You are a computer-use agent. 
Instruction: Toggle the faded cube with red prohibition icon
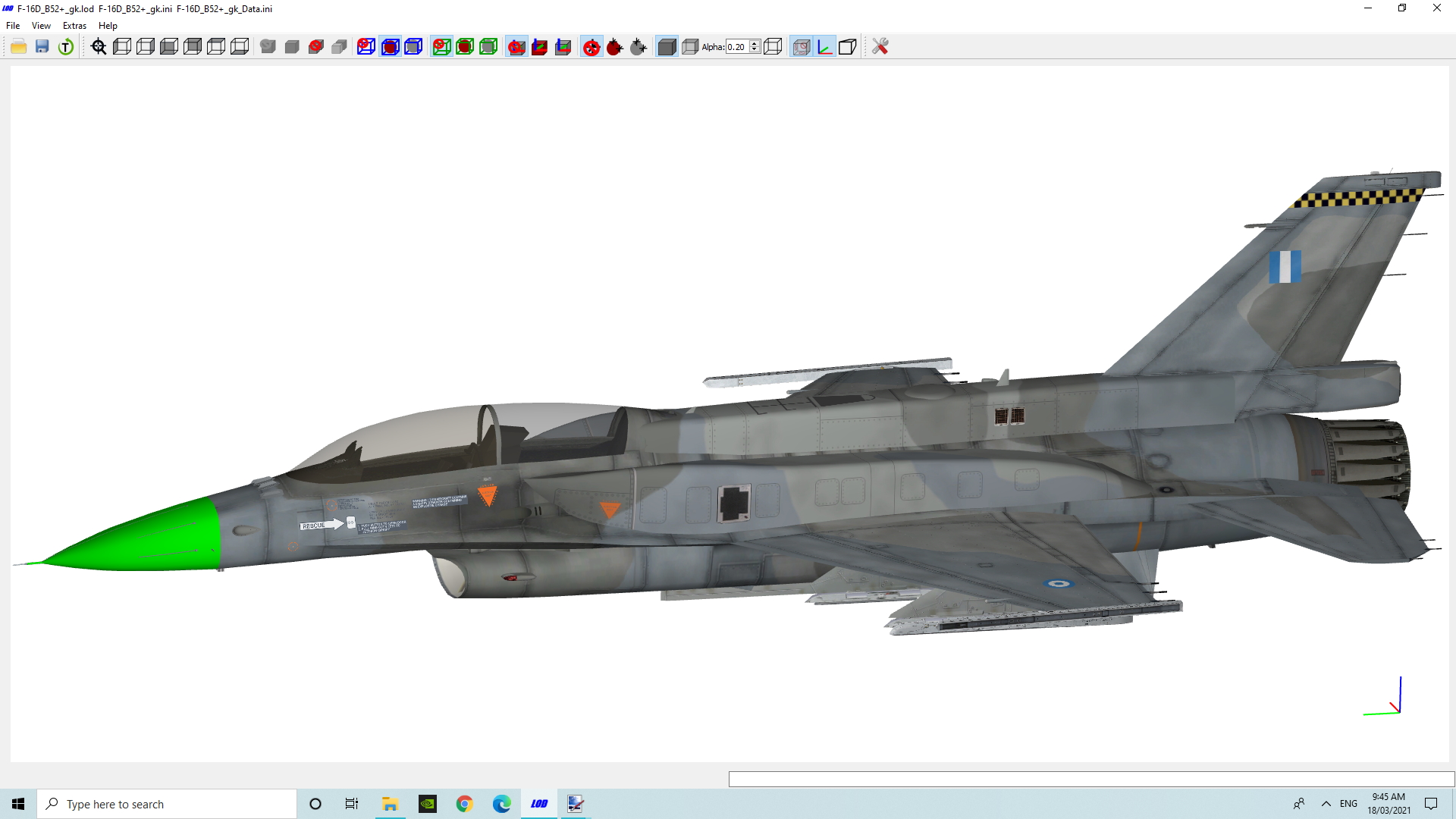pos(802,47)
